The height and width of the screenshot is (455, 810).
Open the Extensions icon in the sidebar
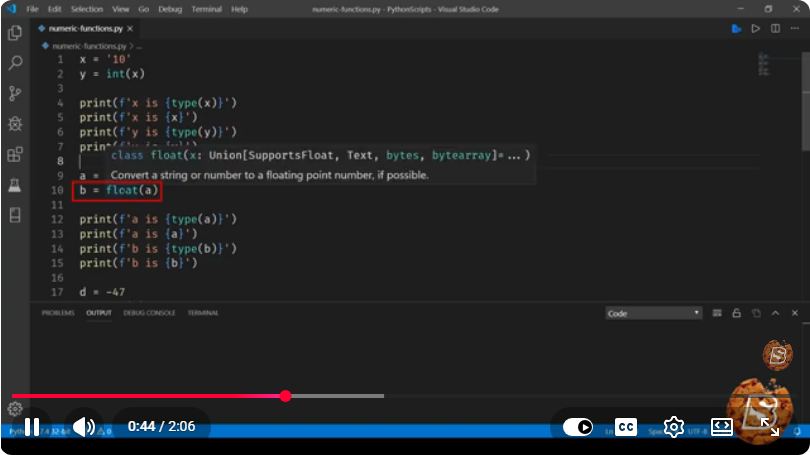pyautogui.click(x=15, y=154)
